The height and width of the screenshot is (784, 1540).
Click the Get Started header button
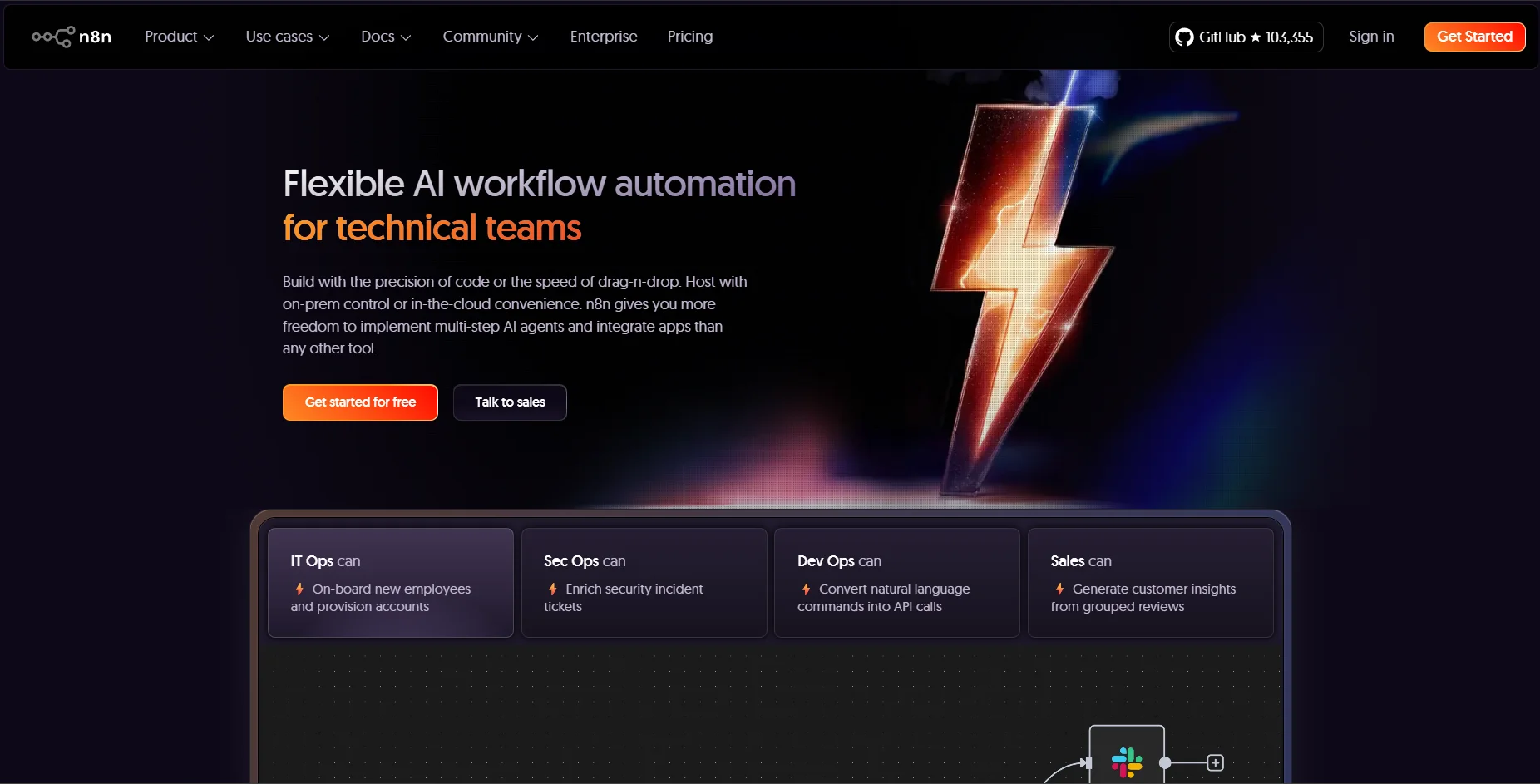coord(1474,37)
